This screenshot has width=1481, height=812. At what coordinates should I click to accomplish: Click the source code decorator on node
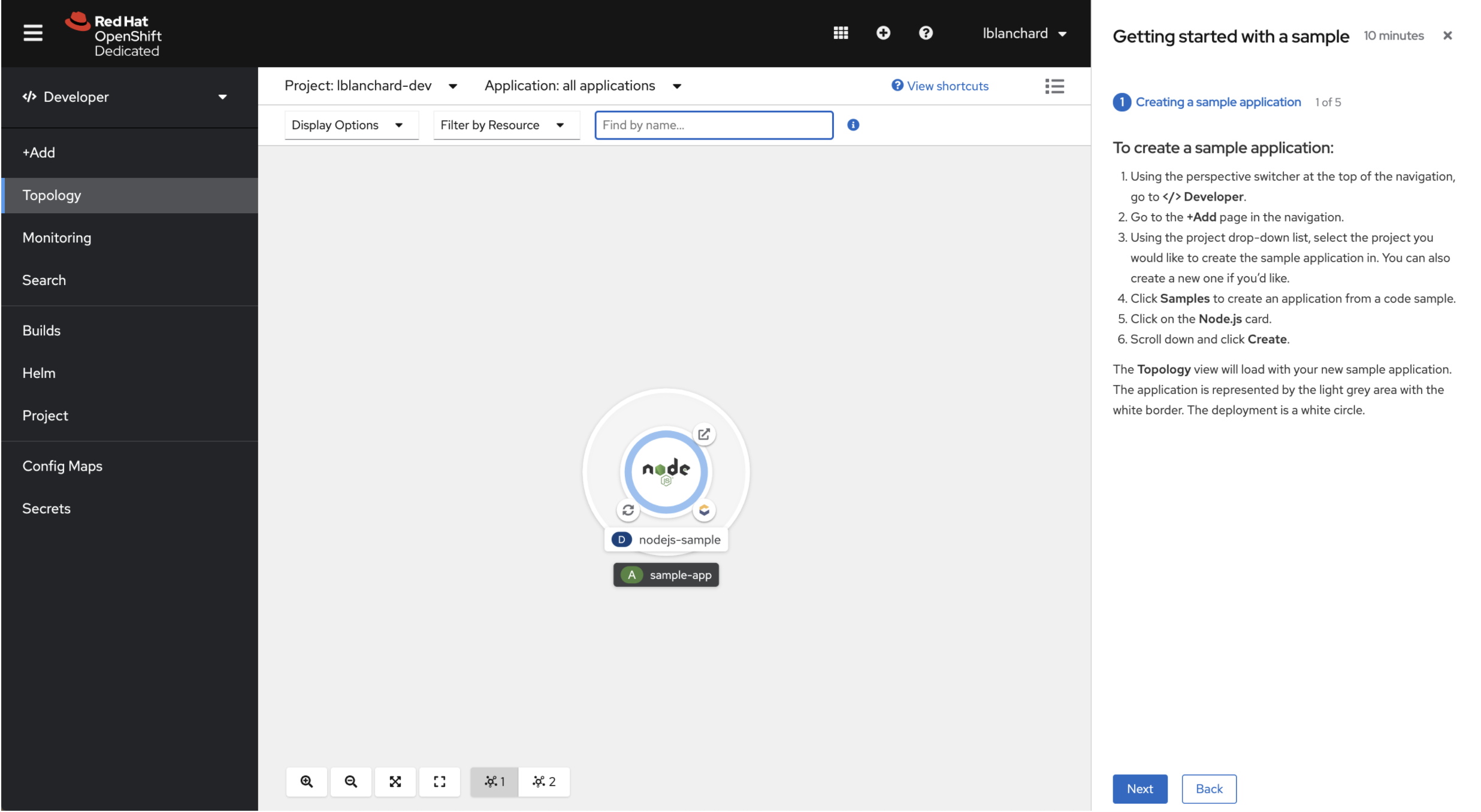click(x=704, y=510)
